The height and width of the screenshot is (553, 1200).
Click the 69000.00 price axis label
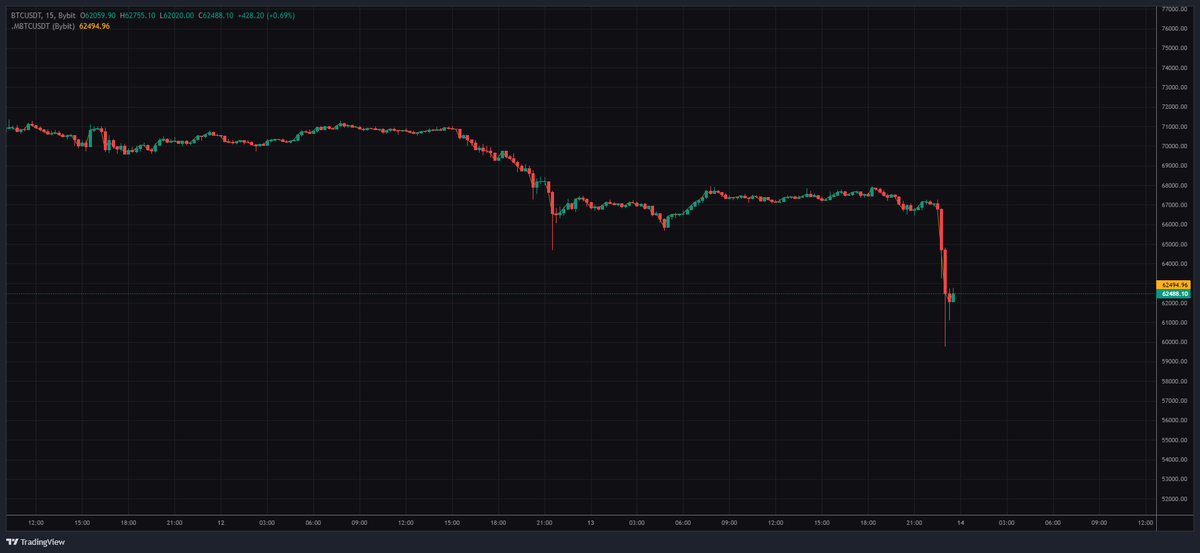point(1174,166)
